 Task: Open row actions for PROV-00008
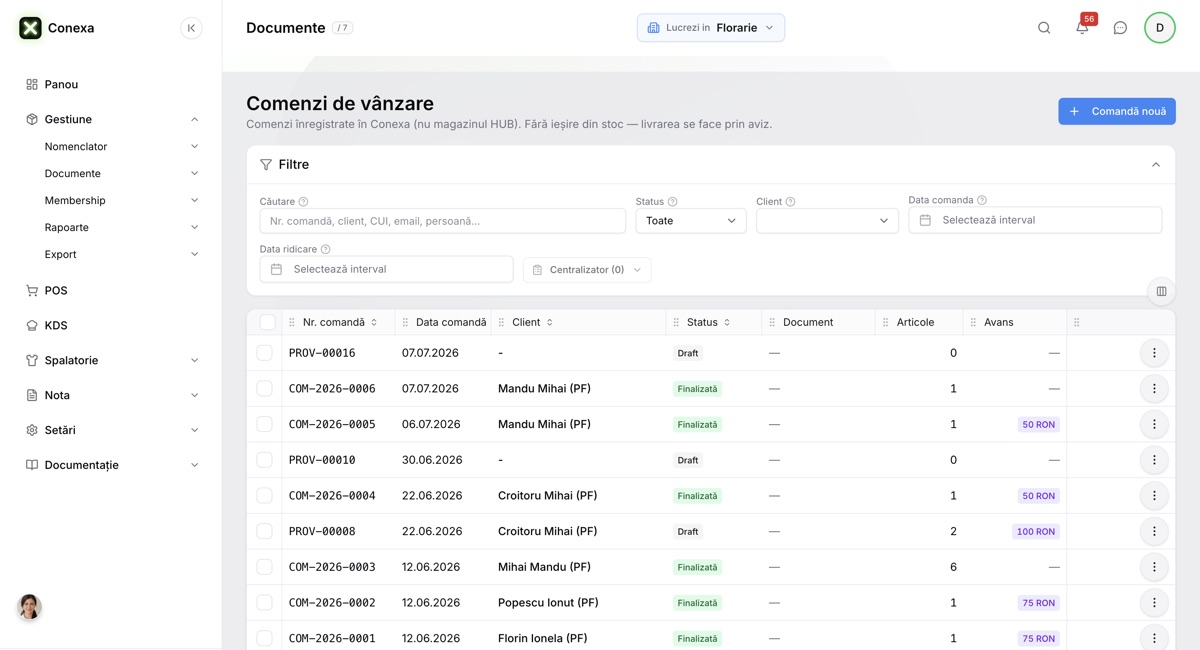[1154, 532]
